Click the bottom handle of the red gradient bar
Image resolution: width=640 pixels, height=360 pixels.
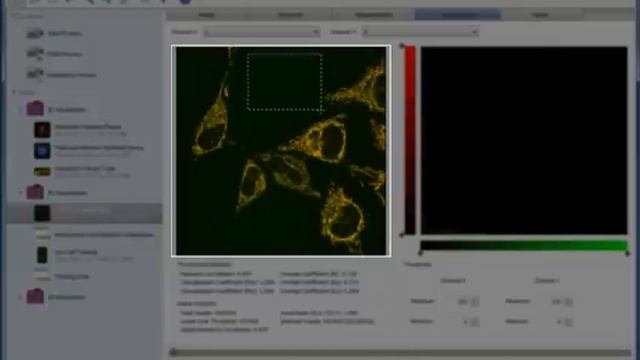[402, 235]
